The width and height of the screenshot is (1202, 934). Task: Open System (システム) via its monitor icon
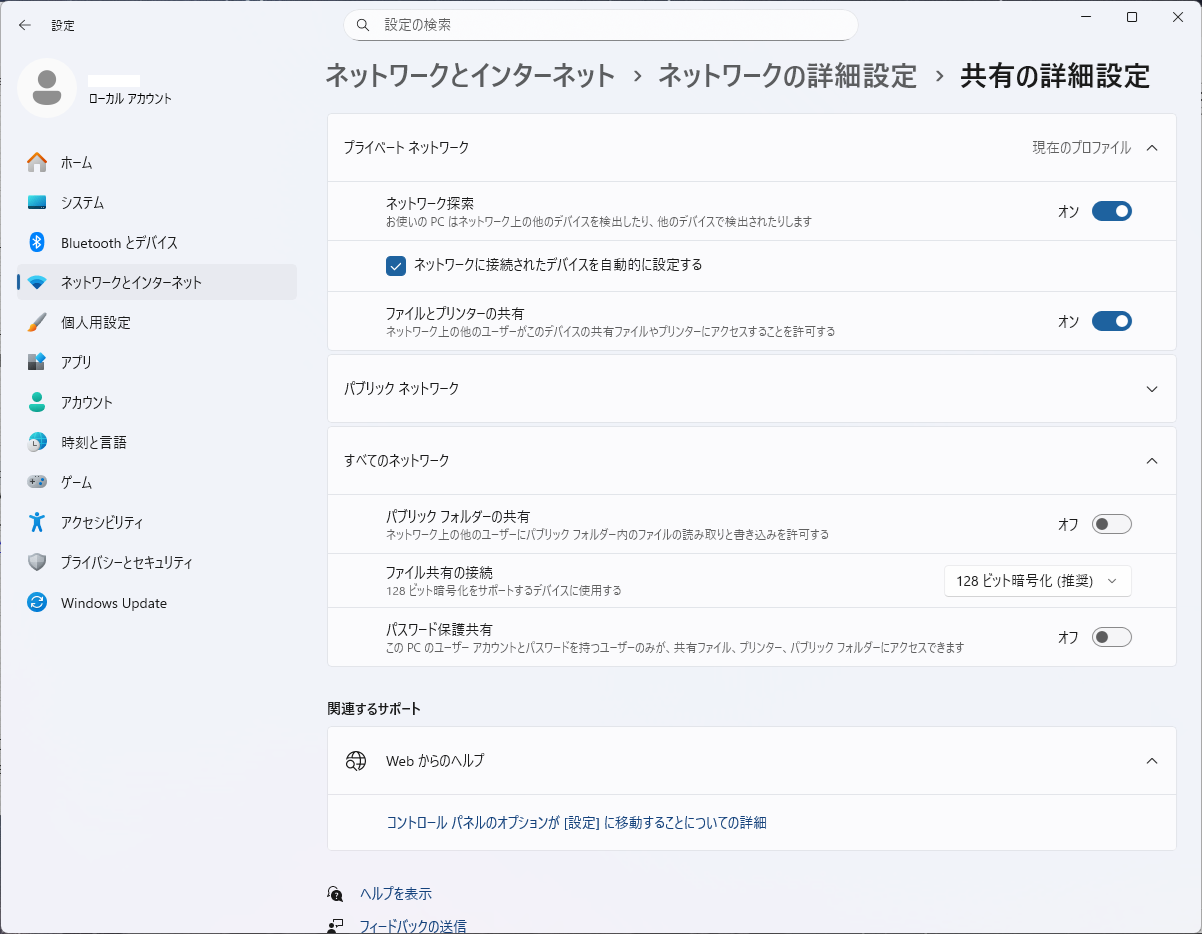[x=37, y=202]
